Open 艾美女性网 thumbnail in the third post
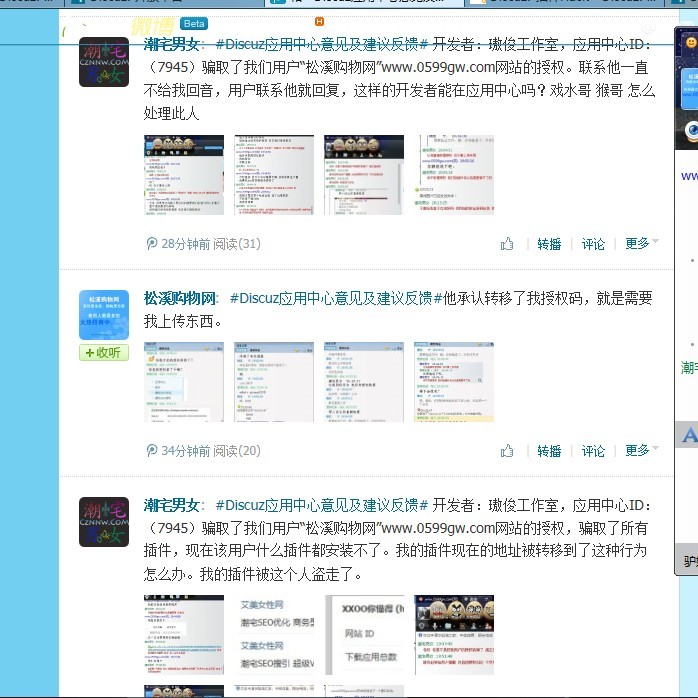Viewport: 698px width, 698px height. [x=274, y=635]
